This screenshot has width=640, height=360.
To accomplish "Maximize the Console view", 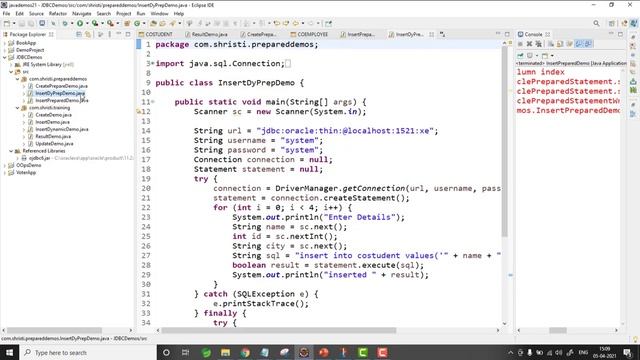I will 620,34.
